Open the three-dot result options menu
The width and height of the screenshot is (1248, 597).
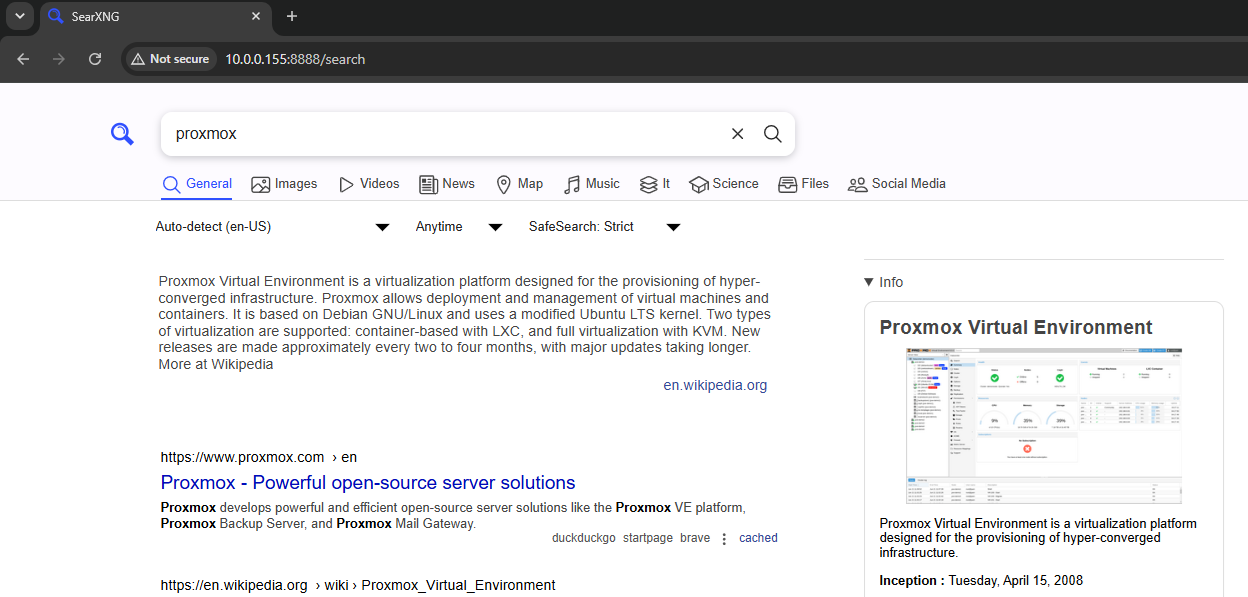click(x=725, y=539)
